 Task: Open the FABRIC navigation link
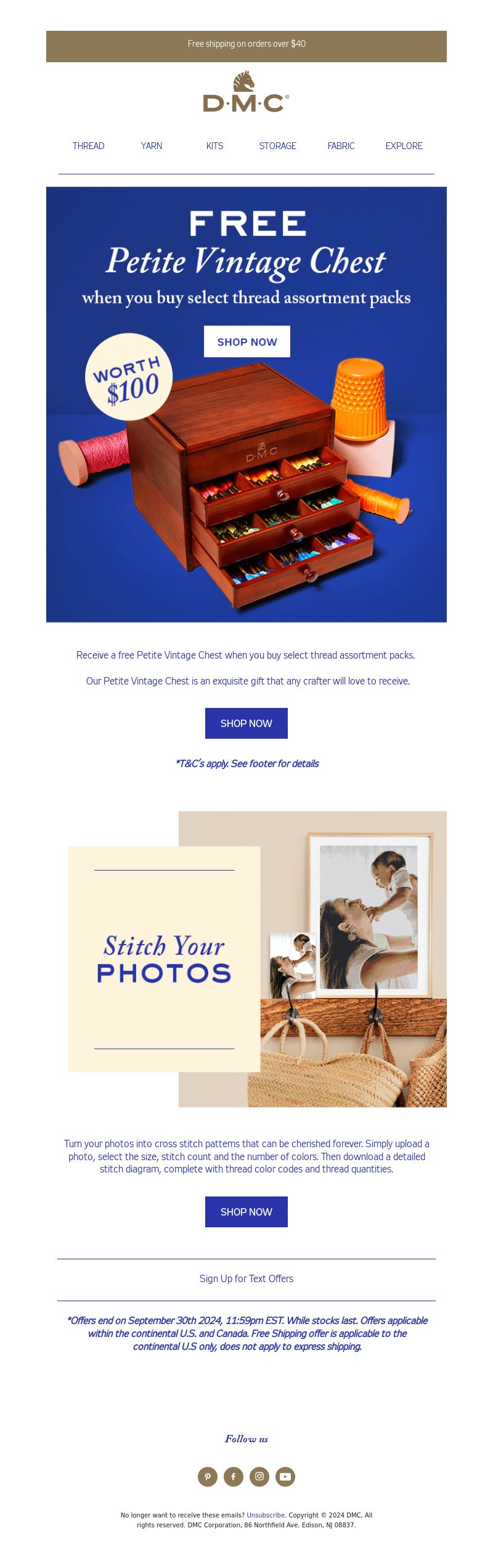point(341,146)
